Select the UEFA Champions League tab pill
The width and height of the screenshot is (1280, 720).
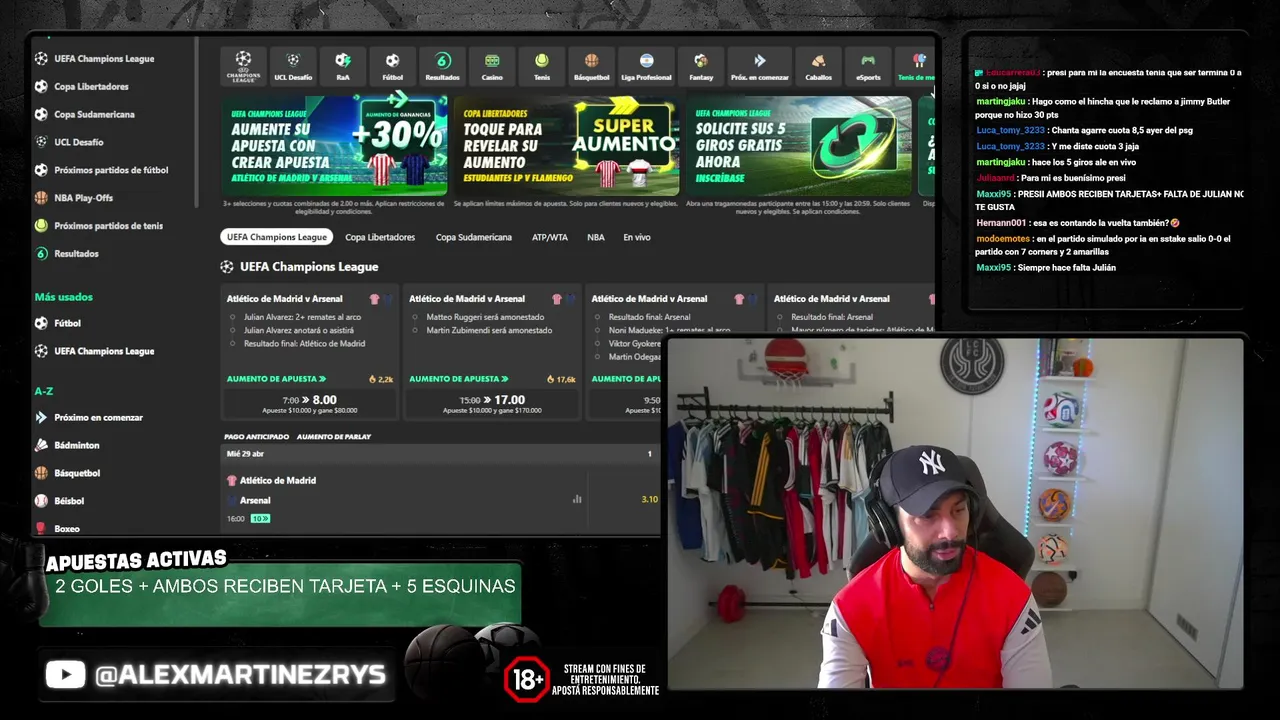point(277,237)
